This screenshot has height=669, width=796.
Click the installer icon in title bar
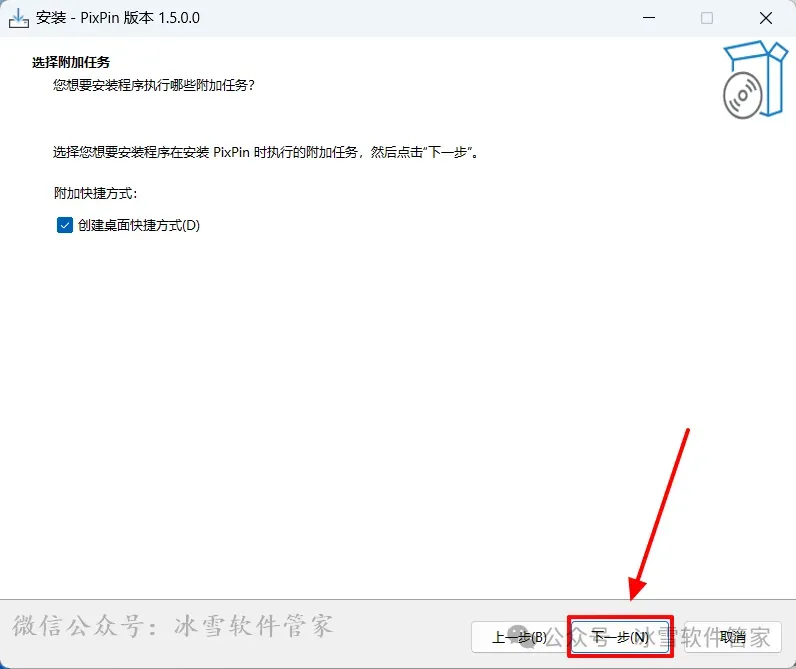[19, 18]
